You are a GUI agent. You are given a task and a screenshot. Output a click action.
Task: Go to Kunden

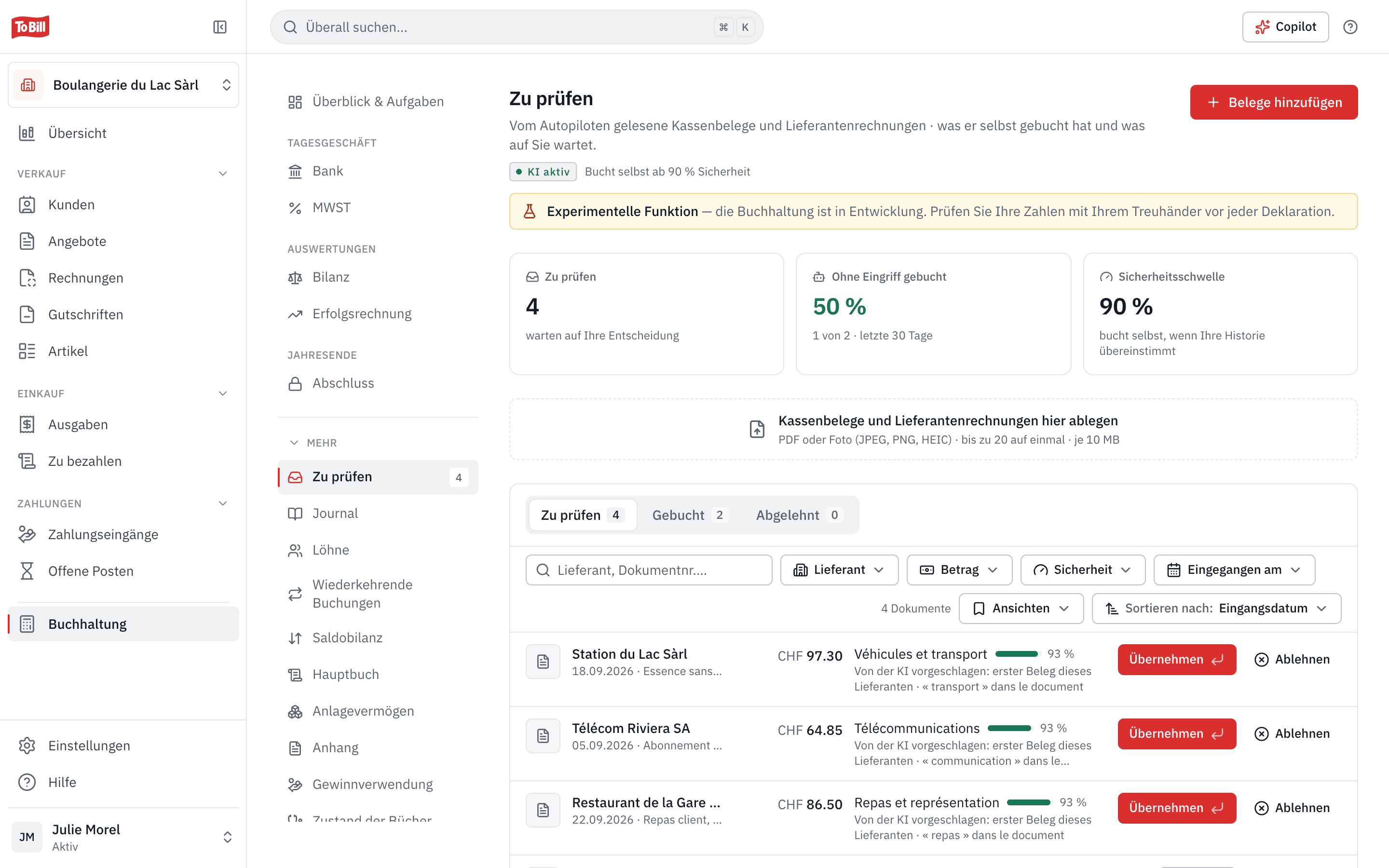pos(123,205)
